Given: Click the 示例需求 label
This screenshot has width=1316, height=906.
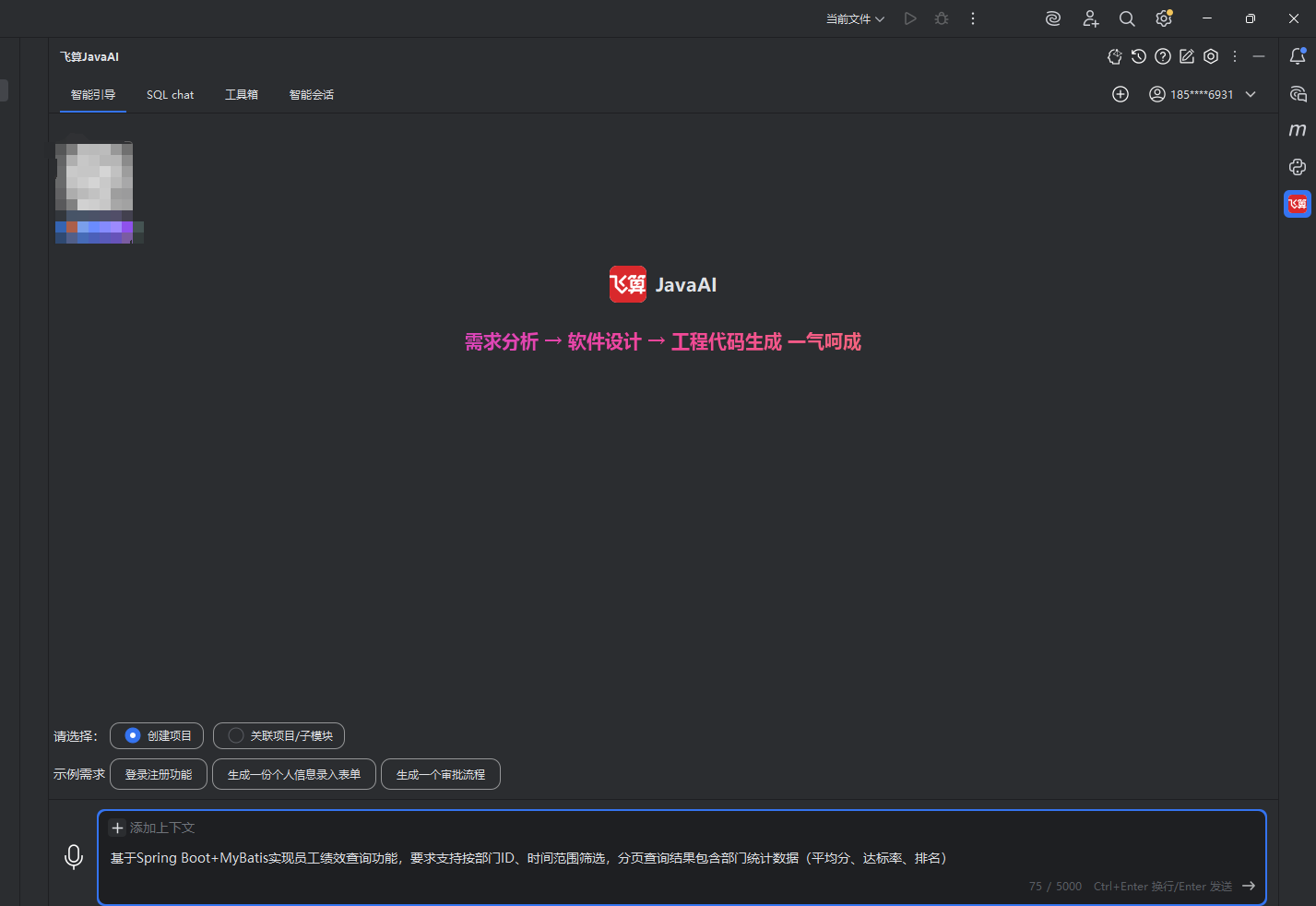Looking at the screenshot, I should [79, 774].
